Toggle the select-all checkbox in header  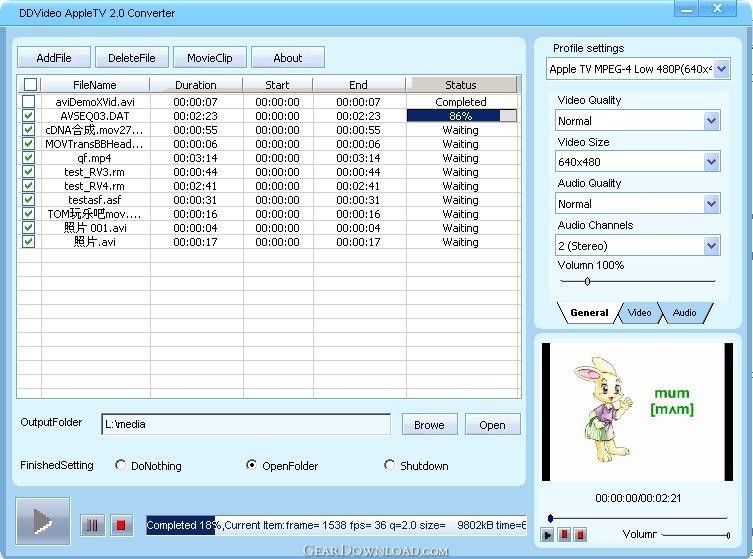tap(30, 85)
